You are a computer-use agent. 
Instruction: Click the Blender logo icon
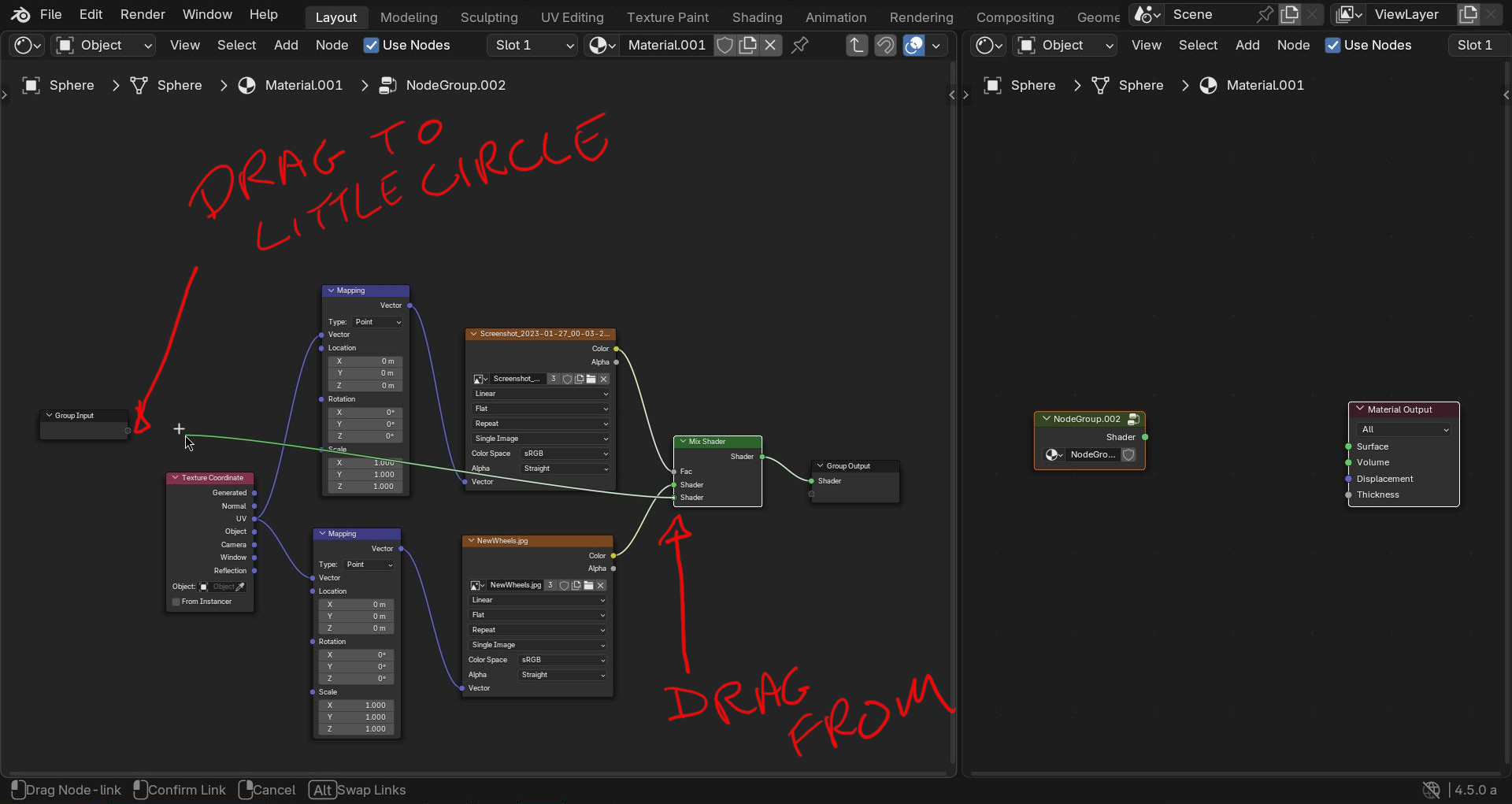coord(20,14)
